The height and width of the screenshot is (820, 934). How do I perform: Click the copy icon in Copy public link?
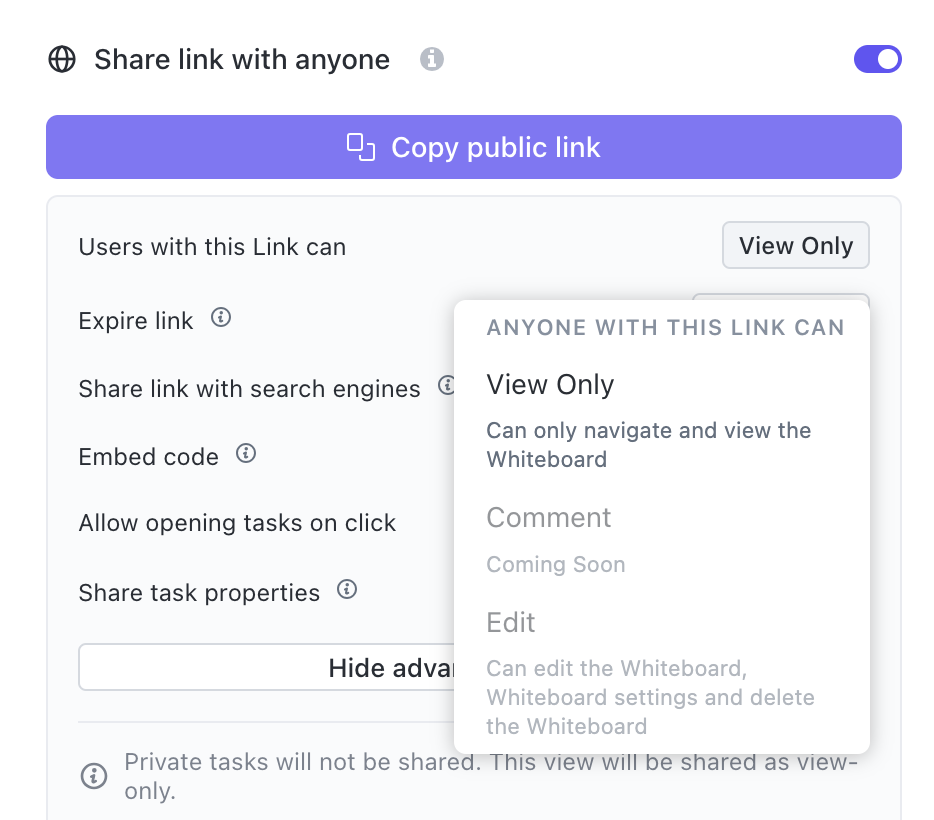coord(361,147)
